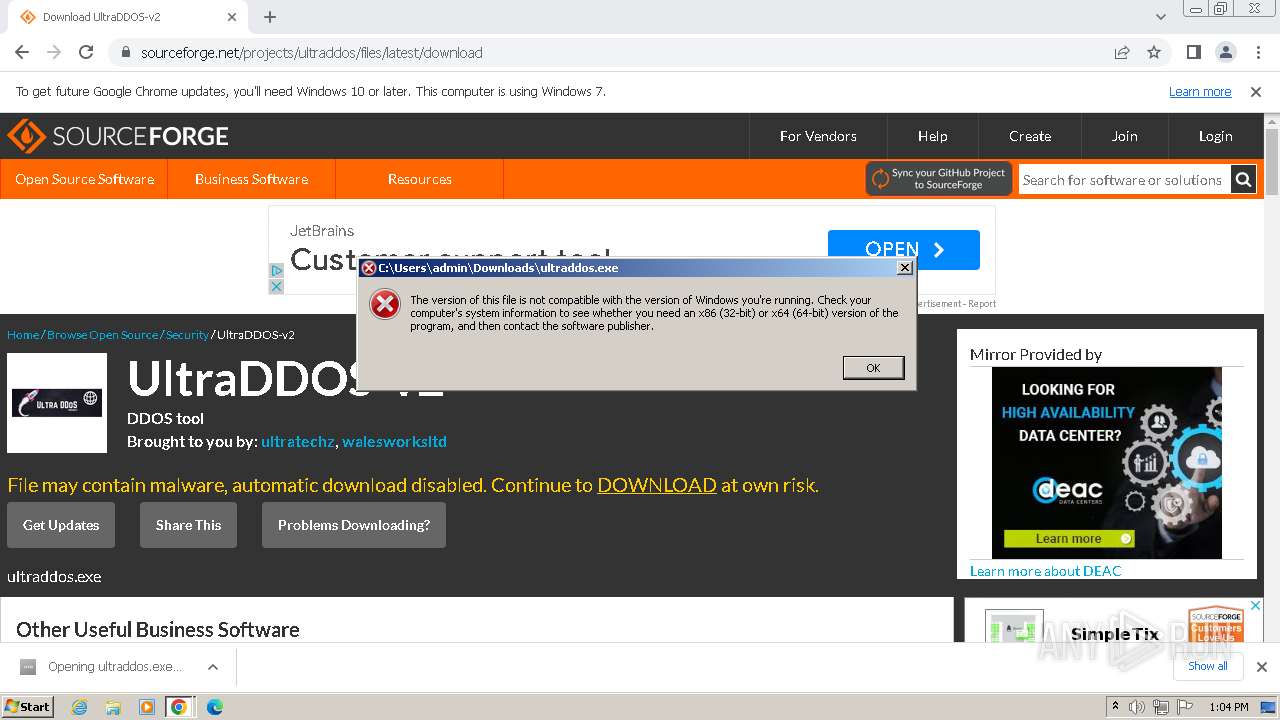
Task: Focus the Search for software field
Action: click(x=1124, y=180)
